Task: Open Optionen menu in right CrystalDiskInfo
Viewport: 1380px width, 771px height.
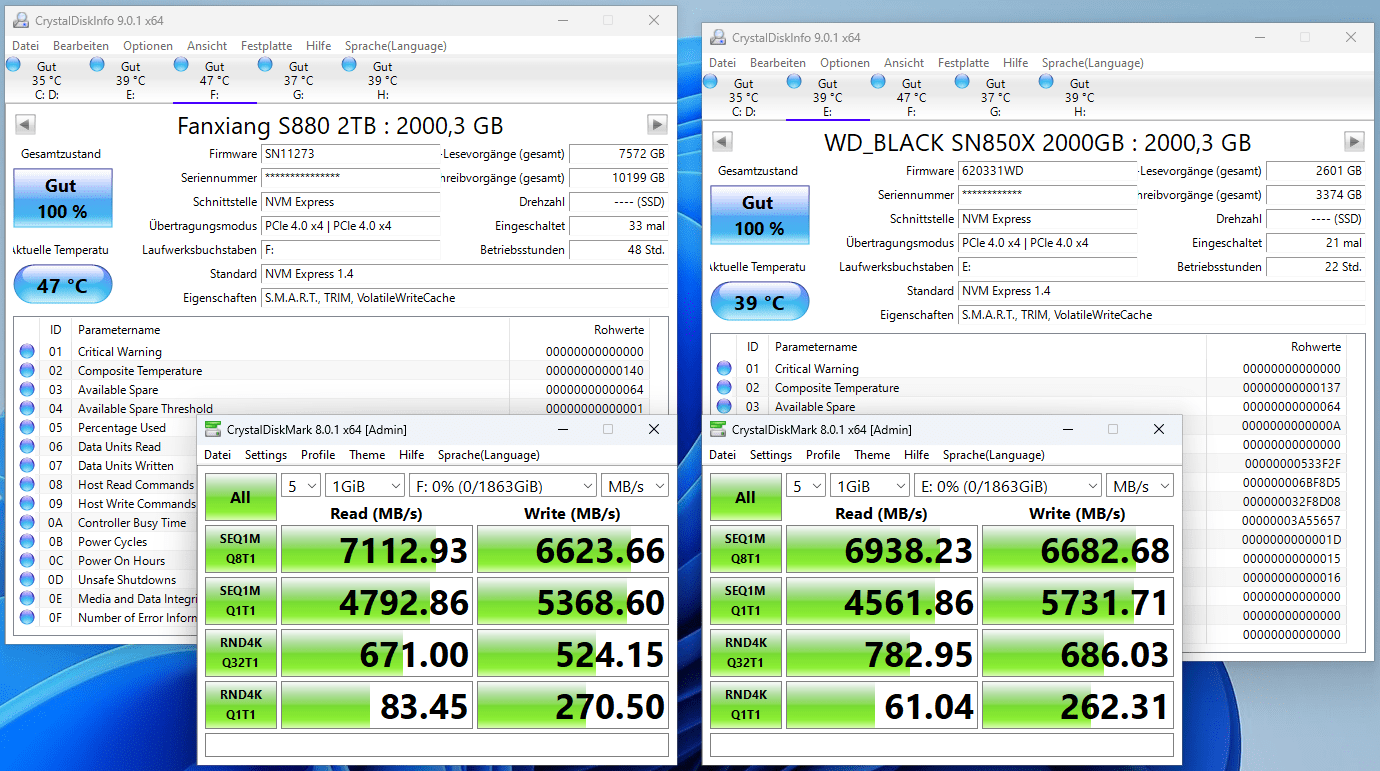Action: click(x=845, y=63)
